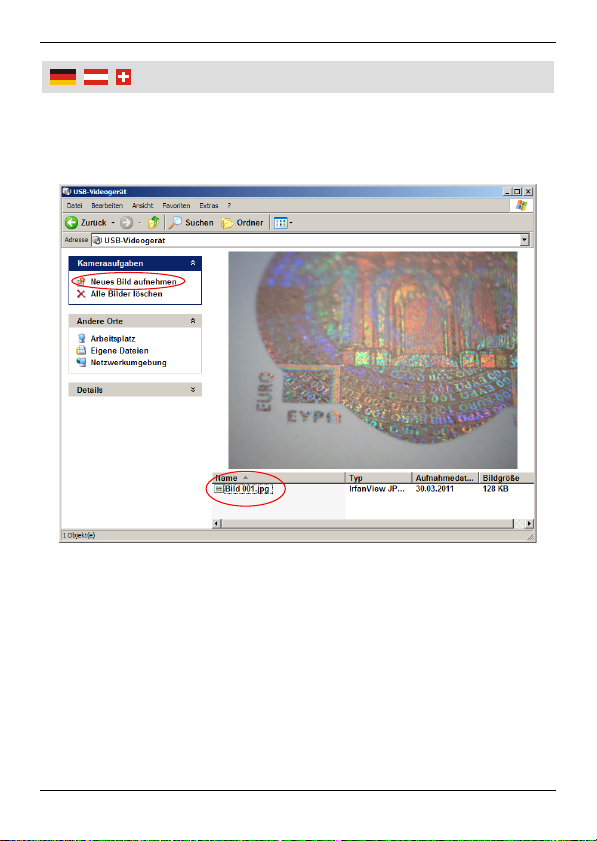Open Netzwerkumgebung network icon
This screenshot has width=597, height=841.
[82, 362]
